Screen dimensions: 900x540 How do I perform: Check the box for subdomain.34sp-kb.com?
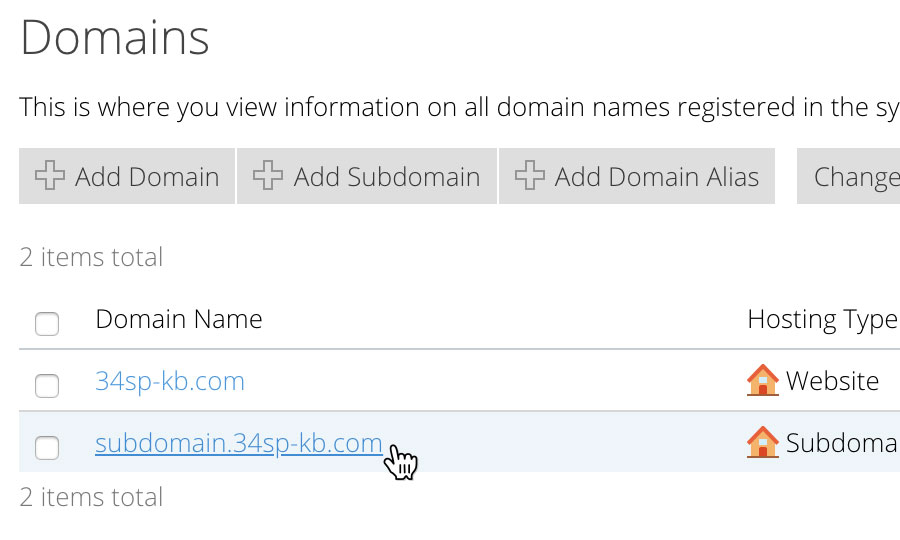47,448
